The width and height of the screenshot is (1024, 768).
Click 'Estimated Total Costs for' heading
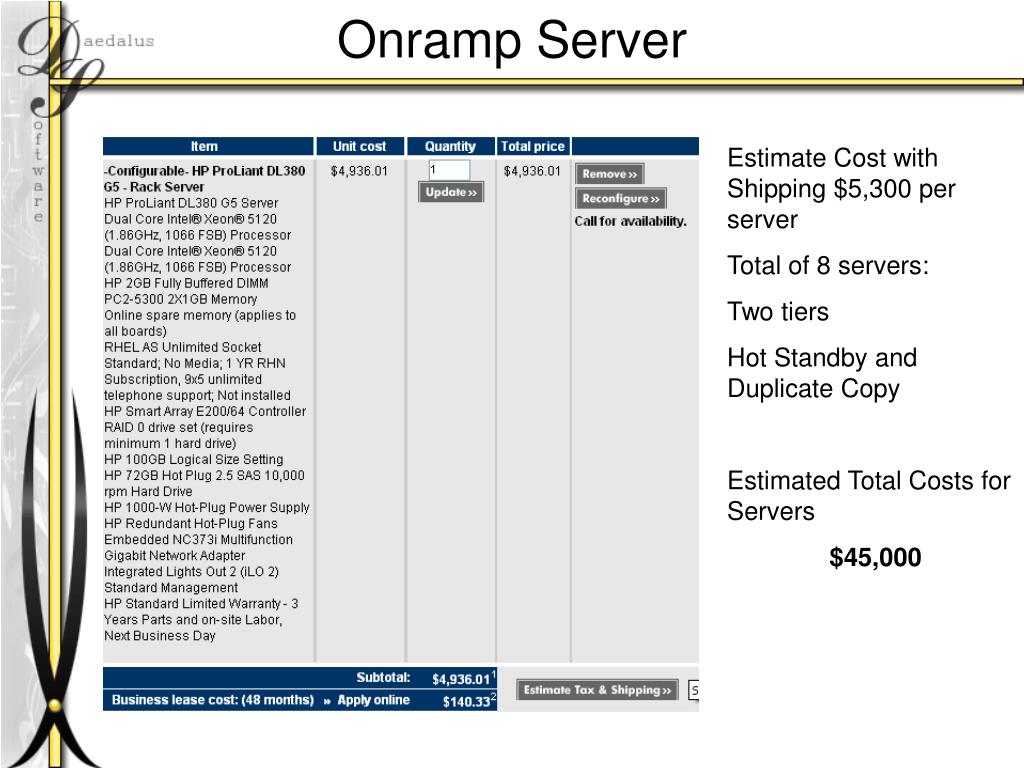click(869, 481)
